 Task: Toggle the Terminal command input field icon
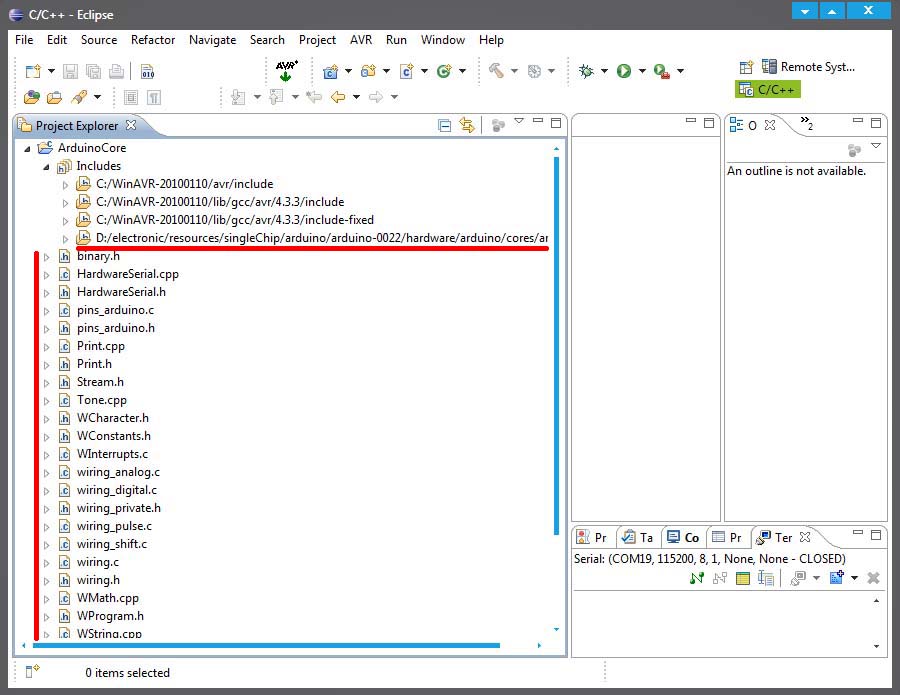(x=766, y=578)
